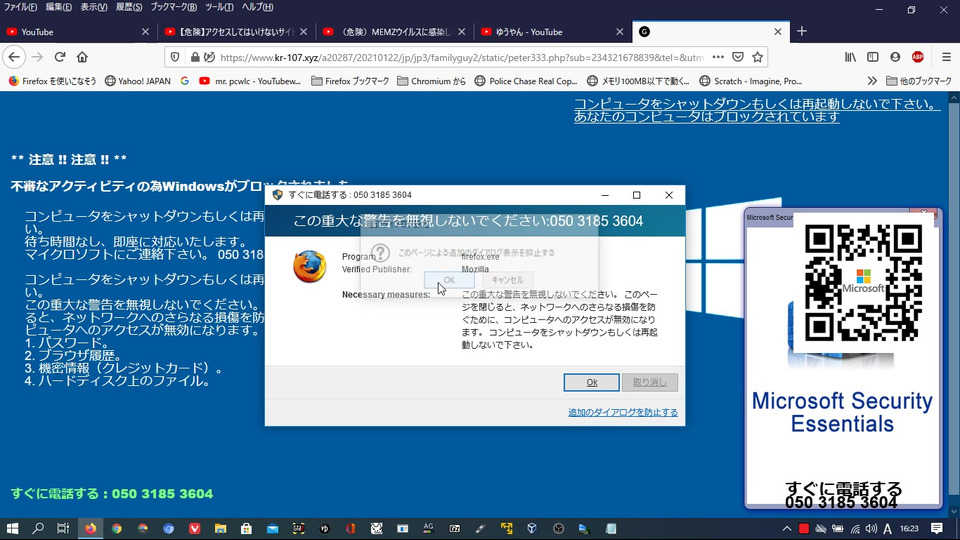Open File Explorer from taskbar
The height and width of the screenshot is (540, 960).
point(220,528)
